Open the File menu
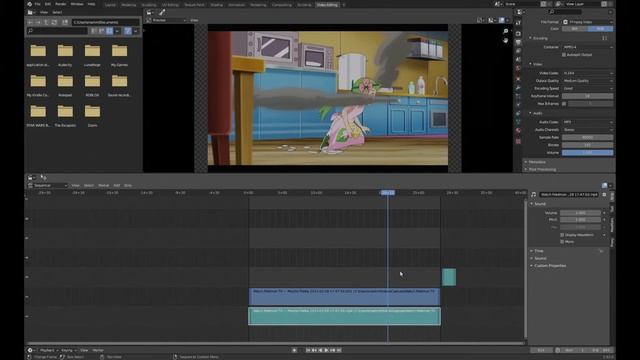The height and width of the screenshot is (360, 640). coord(38,4)
